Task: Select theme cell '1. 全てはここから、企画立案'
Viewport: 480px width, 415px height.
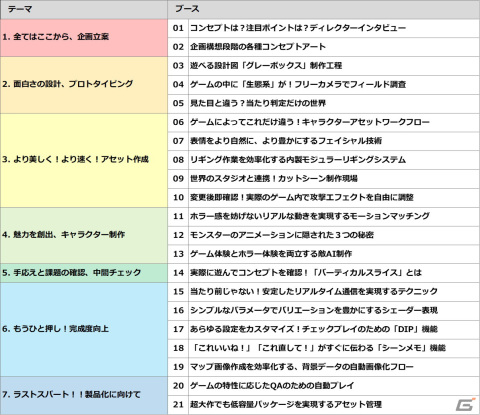Action: point(84,38)
